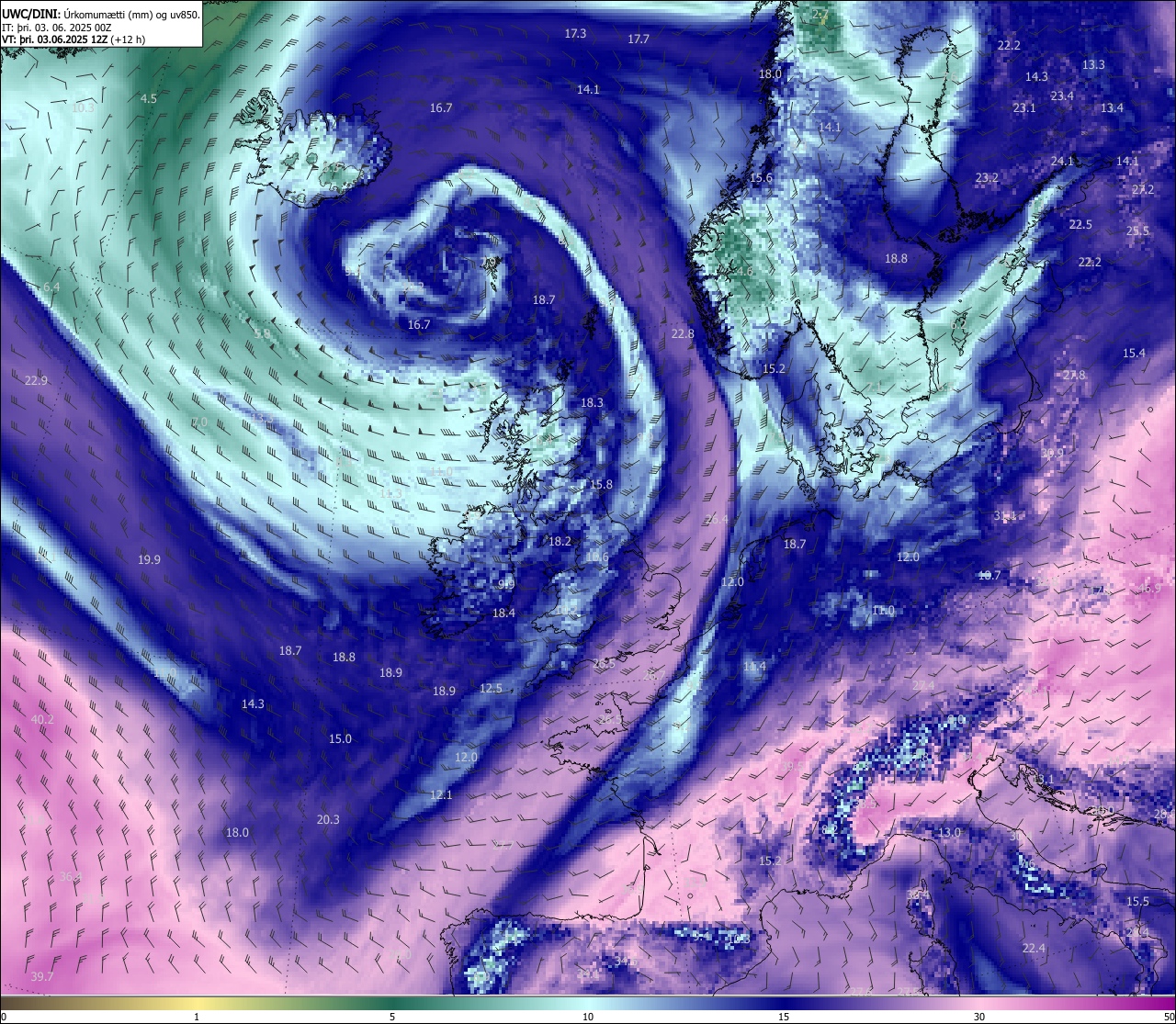
Task: Click the 15.5 value label
Action: tap(1137, 902)
